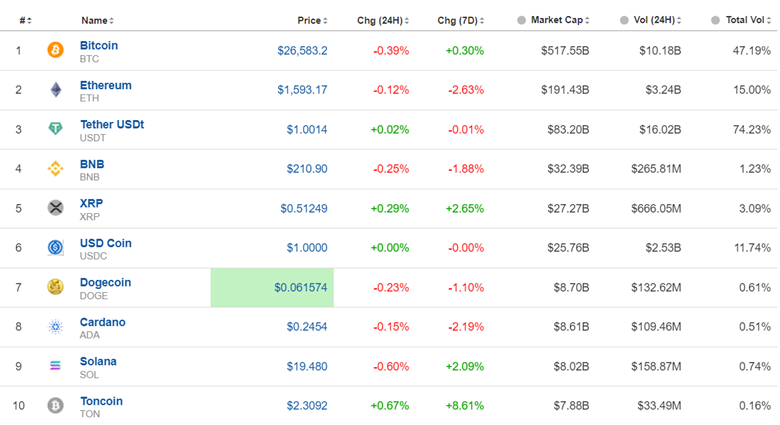Click Ethereum price $1,593.17
This screenshot has height=425, width=780.
[x=302, y=90]
